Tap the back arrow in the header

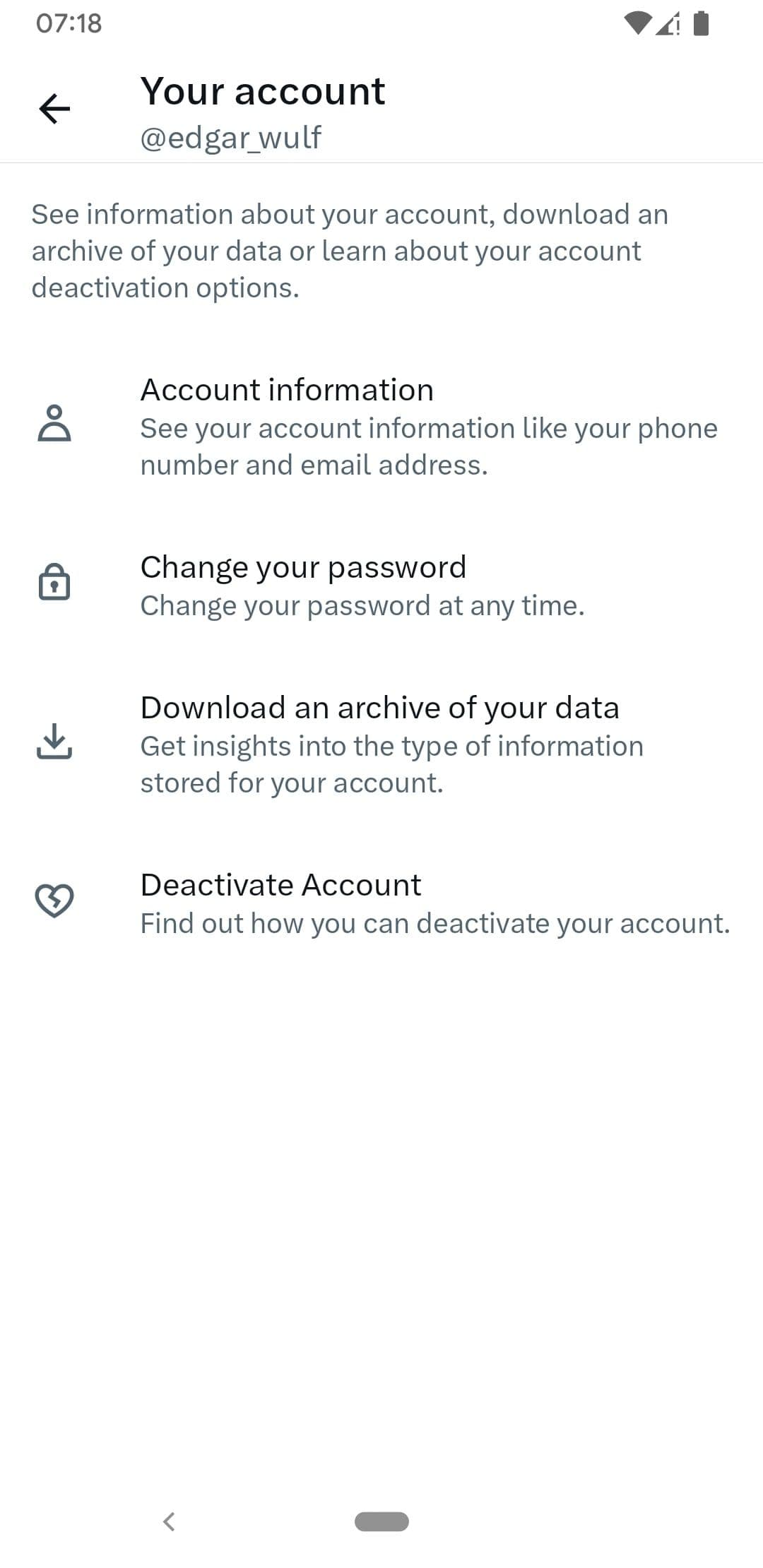click(54, 109)
